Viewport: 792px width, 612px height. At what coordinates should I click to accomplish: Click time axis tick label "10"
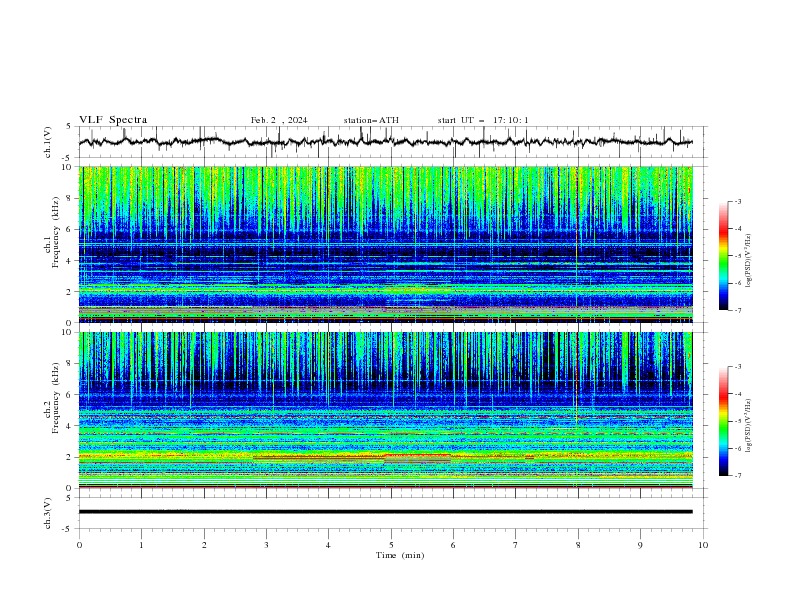[703, 545]
